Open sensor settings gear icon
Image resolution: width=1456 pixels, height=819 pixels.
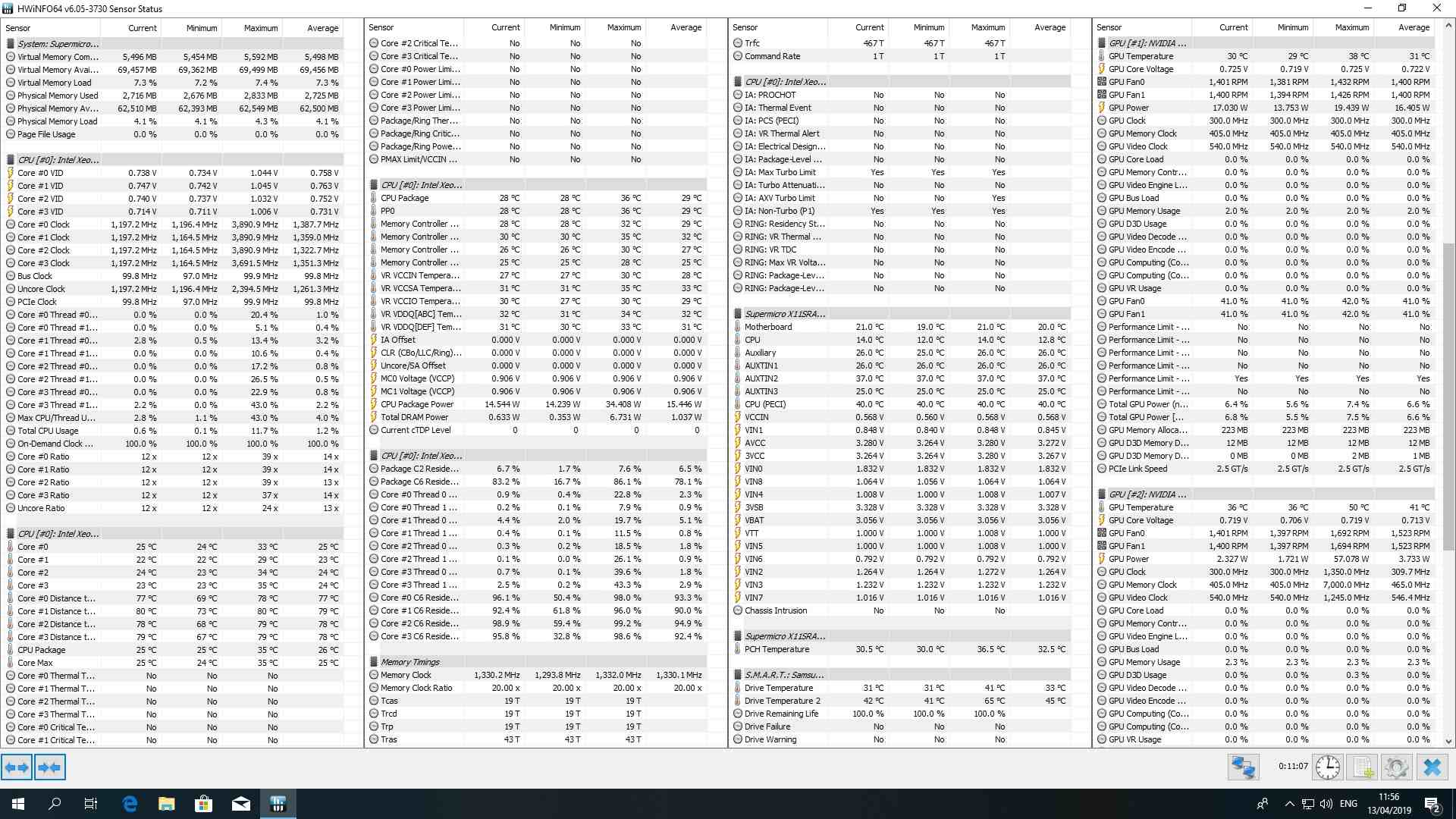point(1396,767)
